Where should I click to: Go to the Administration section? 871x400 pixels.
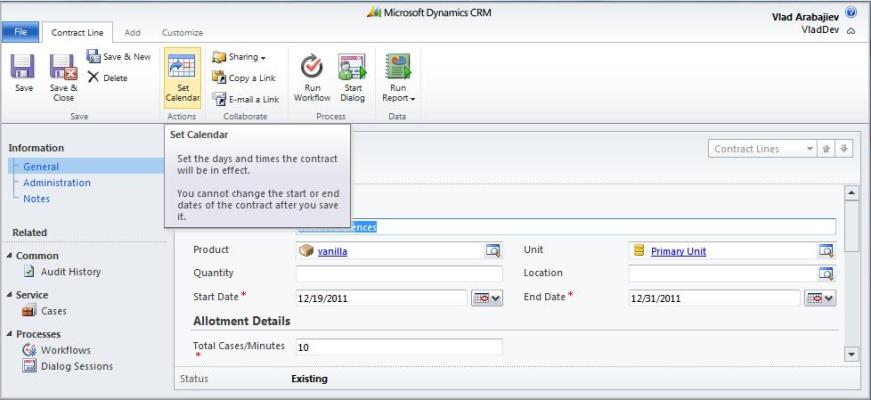(57, 182)
